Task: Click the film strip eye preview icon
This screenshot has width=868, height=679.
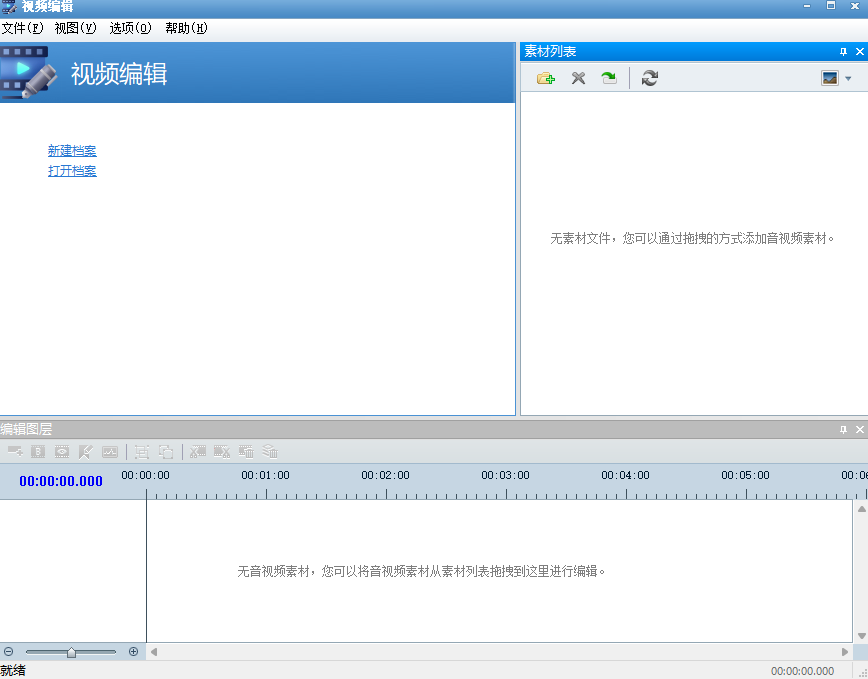Action: click(x=62, y=452)
